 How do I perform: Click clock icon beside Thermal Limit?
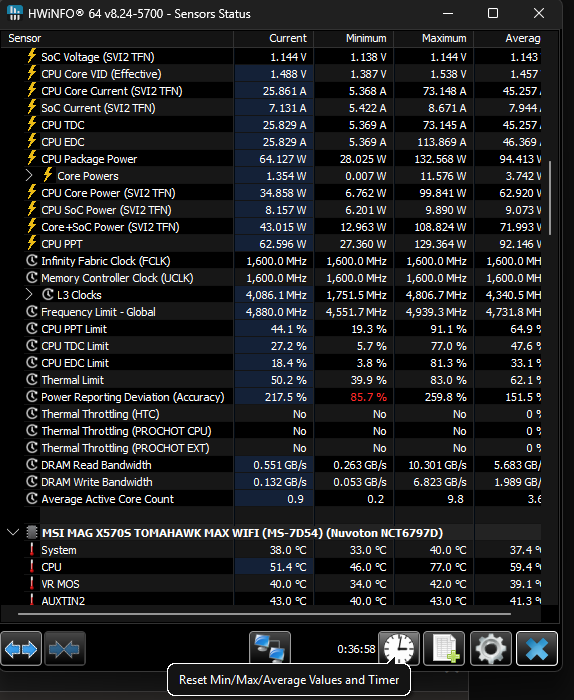coord(32,379)
